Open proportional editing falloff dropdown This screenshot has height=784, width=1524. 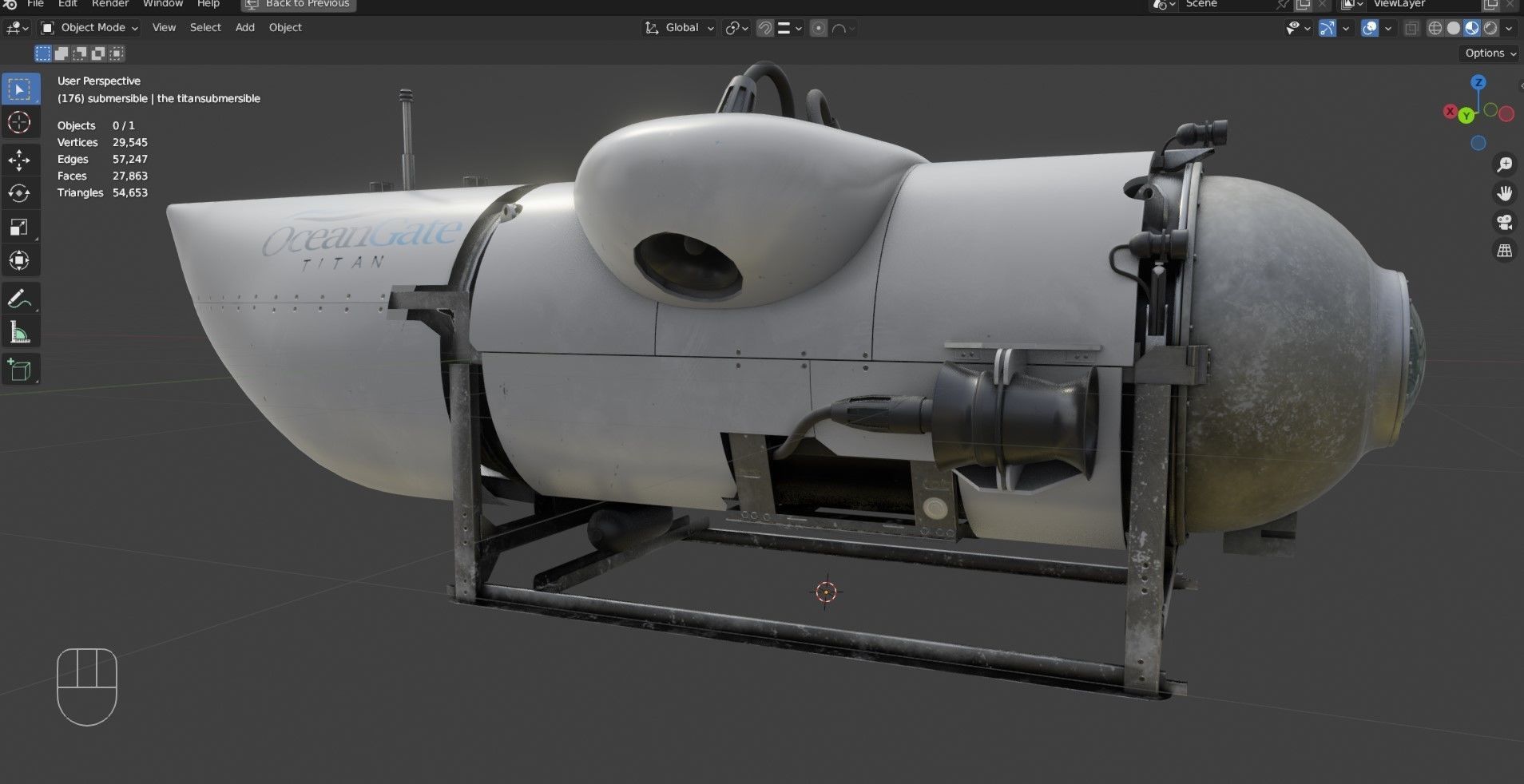tap(843, 28)
